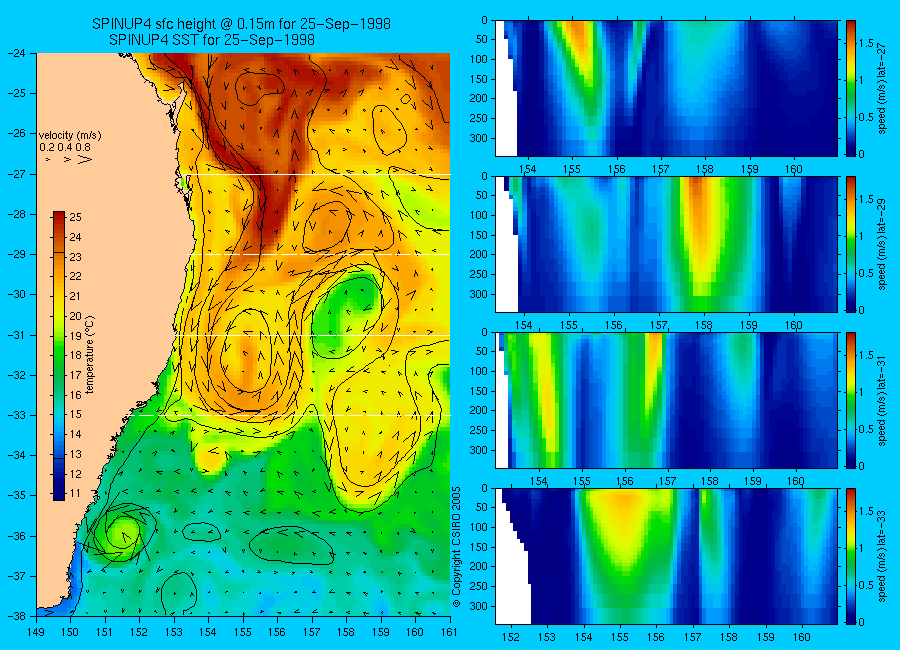Click the '158' longitude tick below the map
Screen dimensions: 900x650
pyautogui.click(x=346, y=632)
